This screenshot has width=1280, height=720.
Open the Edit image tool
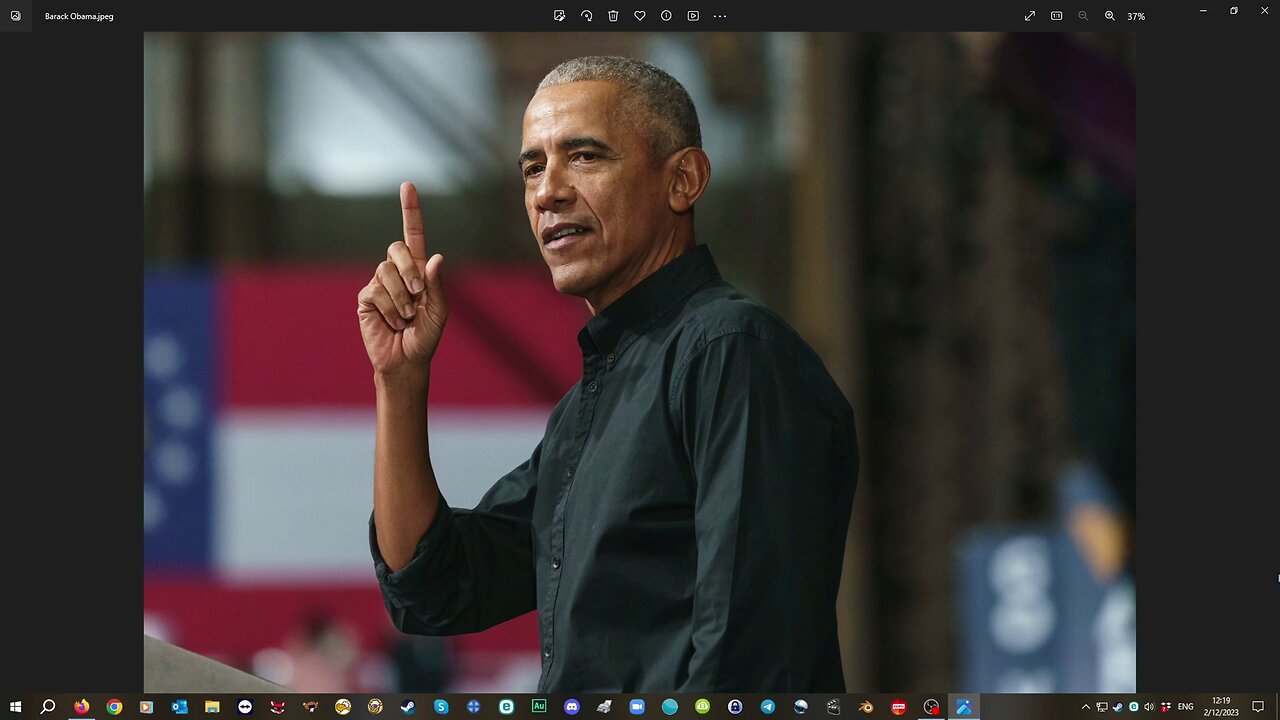[560, 16]
